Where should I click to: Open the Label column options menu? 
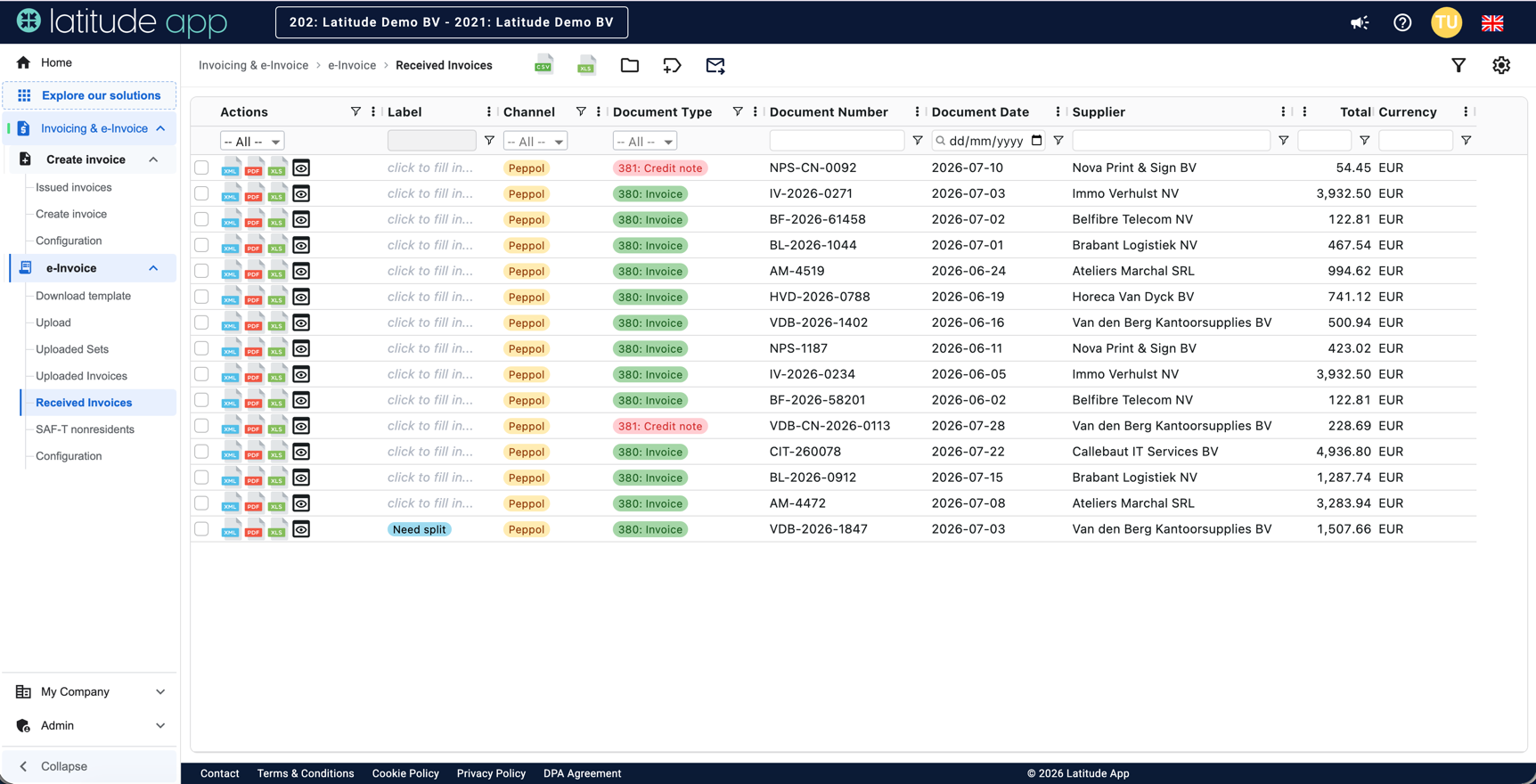pos(488,111)
